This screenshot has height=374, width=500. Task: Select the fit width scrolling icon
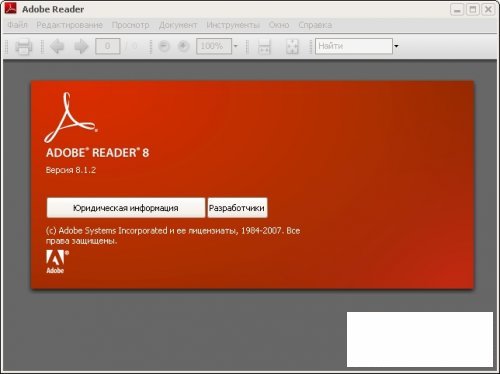pyautogui.click(x=264, y=46)
